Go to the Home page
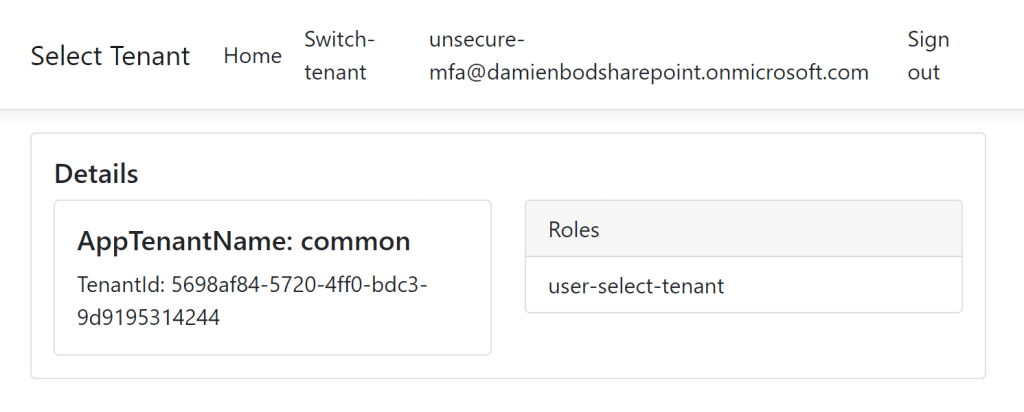The image size is (1024, 412). click(x=252, y=56)
